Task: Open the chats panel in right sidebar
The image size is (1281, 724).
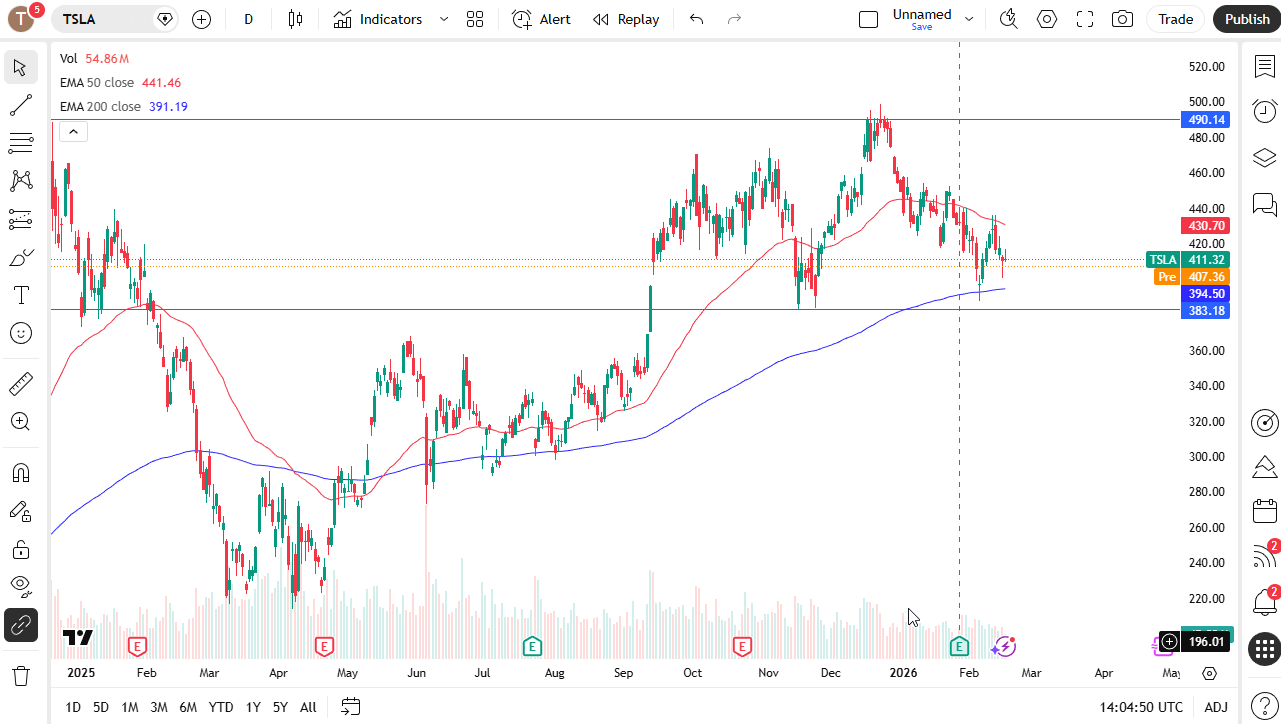Action: click(1265, 205)
